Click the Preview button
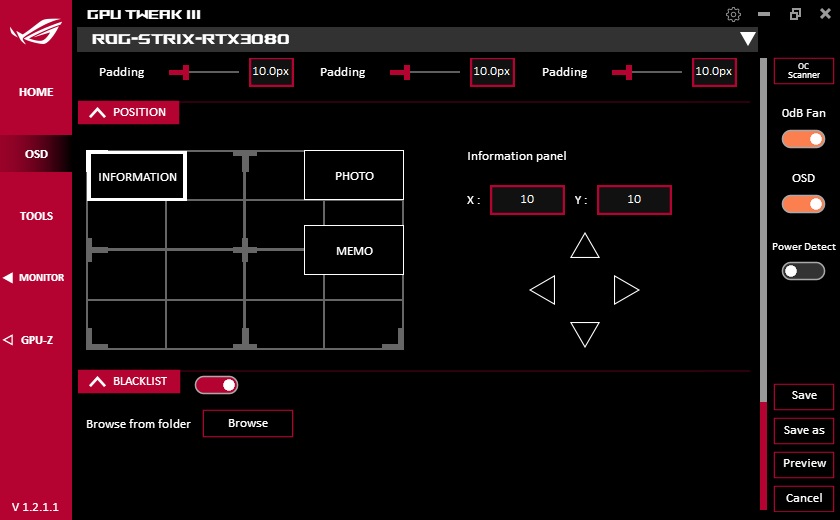Image resolution: width=840 pixels, height=520 pixels. pyautogui.click(x=804, y=464)
